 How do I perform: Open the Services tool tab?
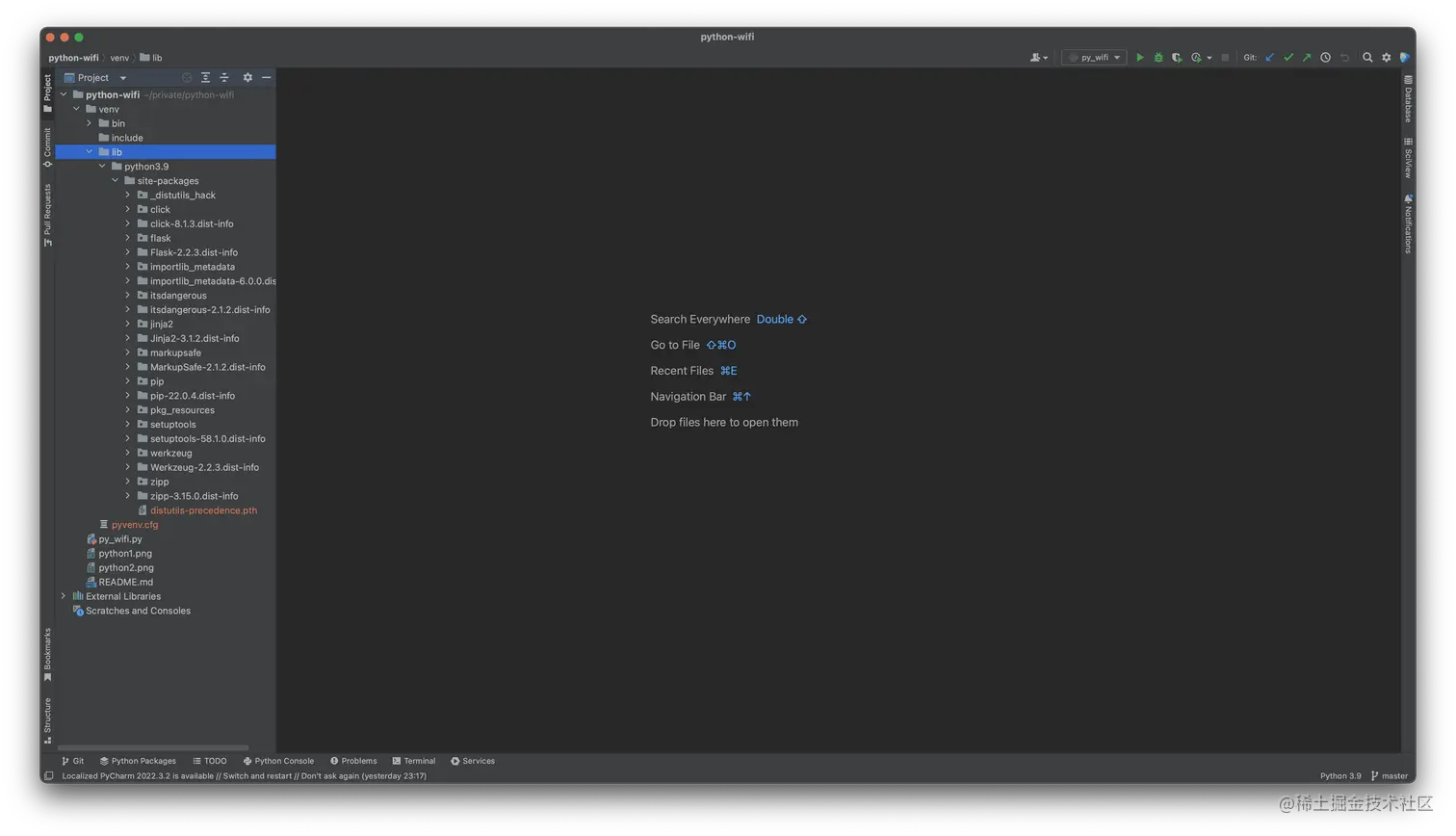(473, 761)
